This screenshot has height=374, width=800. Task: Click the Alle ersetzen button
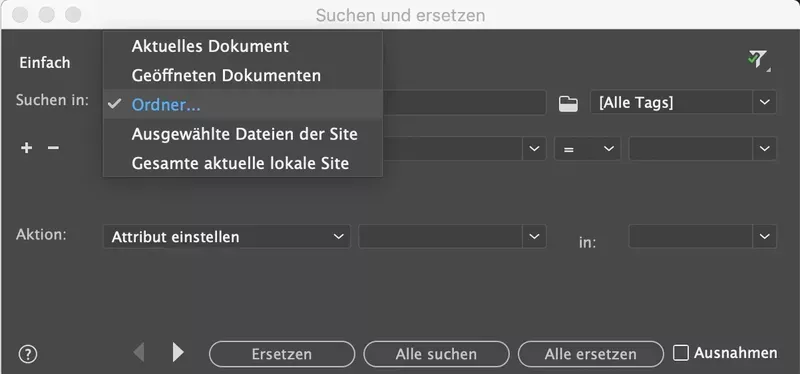pos(590,354)
